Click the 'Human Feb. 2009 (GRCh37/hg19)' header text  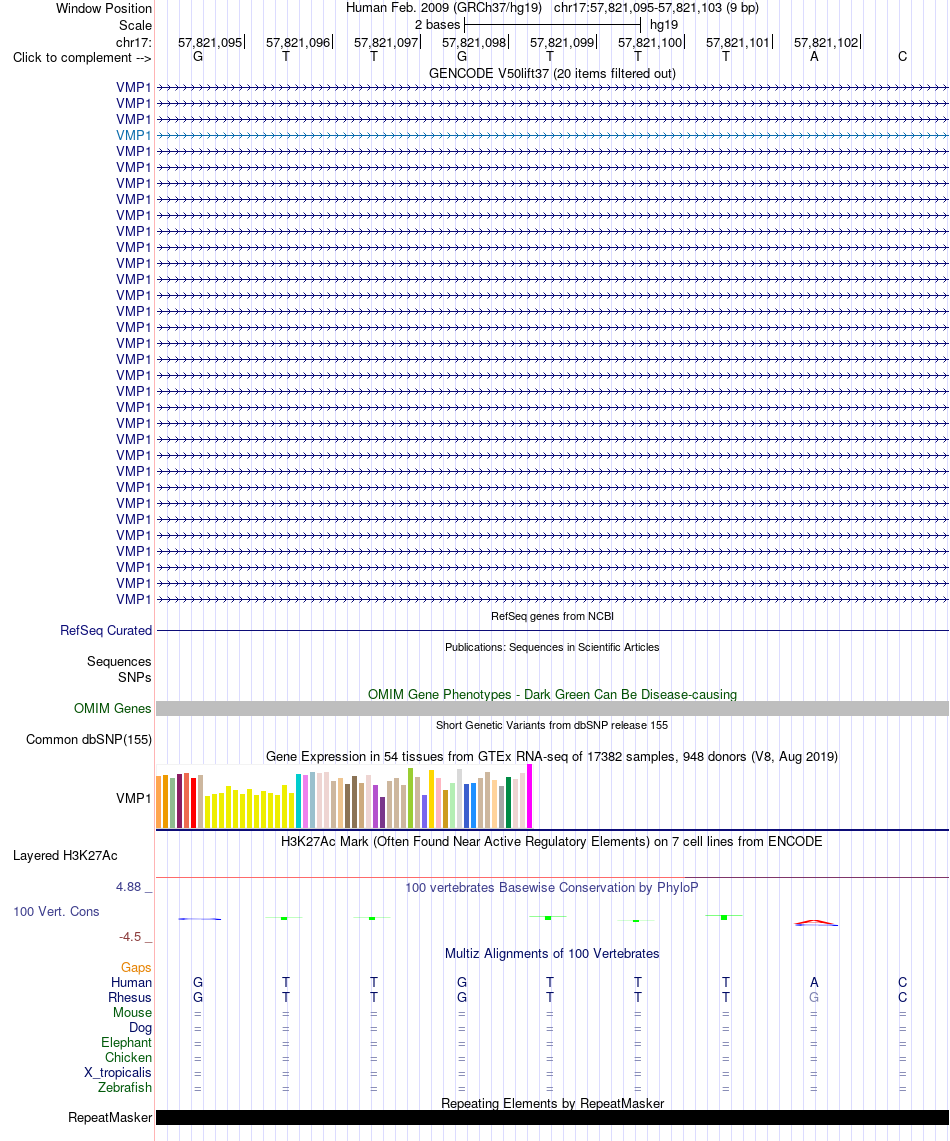tap(444, 8)
